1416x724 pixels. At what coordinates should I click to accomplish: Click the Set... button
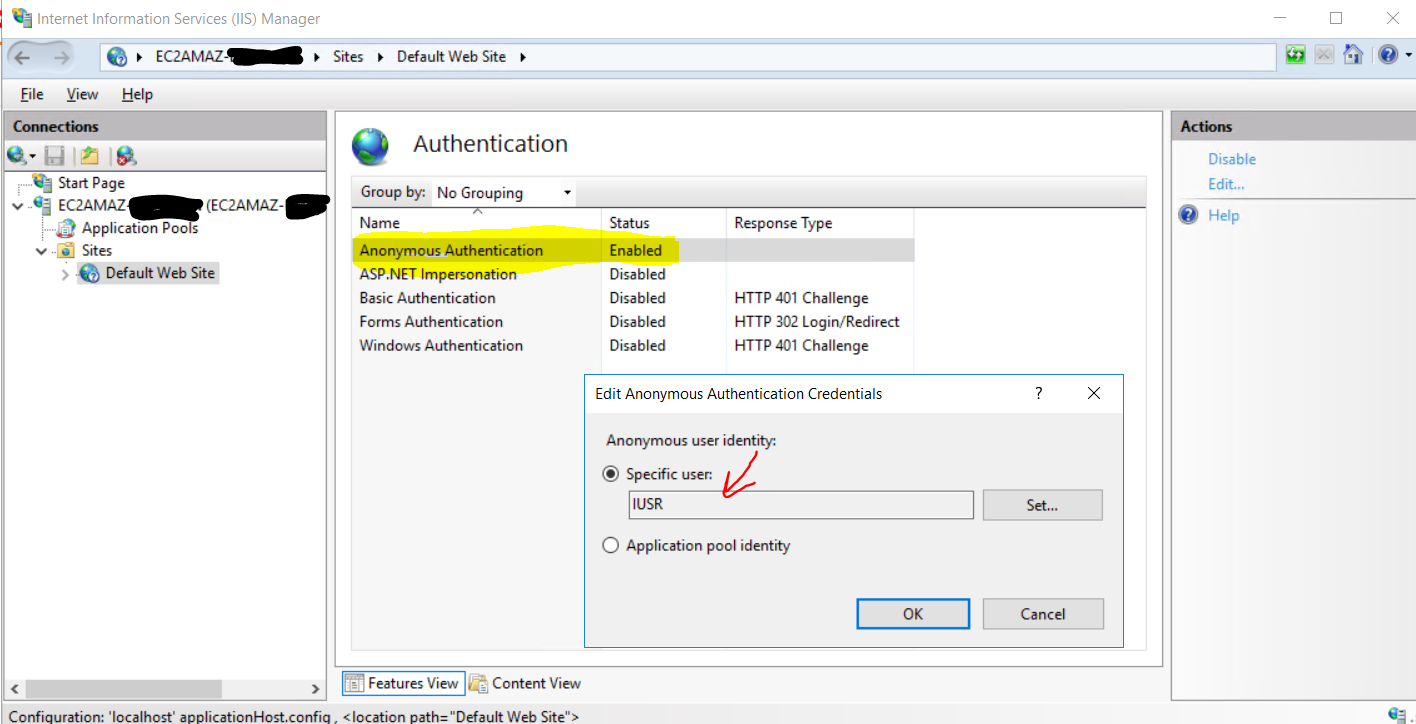pos(1043,505)
